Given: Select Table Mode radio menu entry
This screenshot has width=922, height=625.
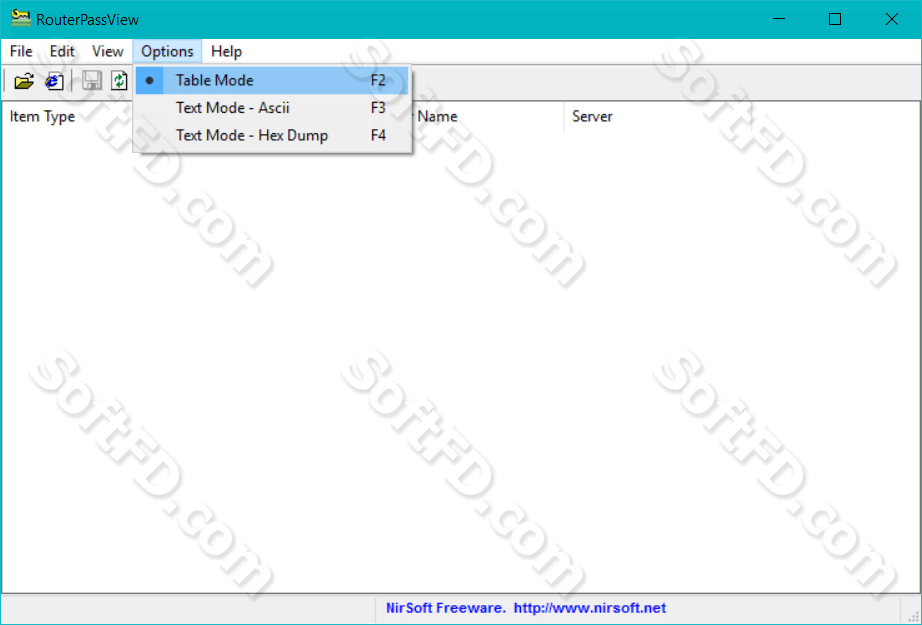Looking at the screenshot, I should pyautogui.click(x=272, y=81).
